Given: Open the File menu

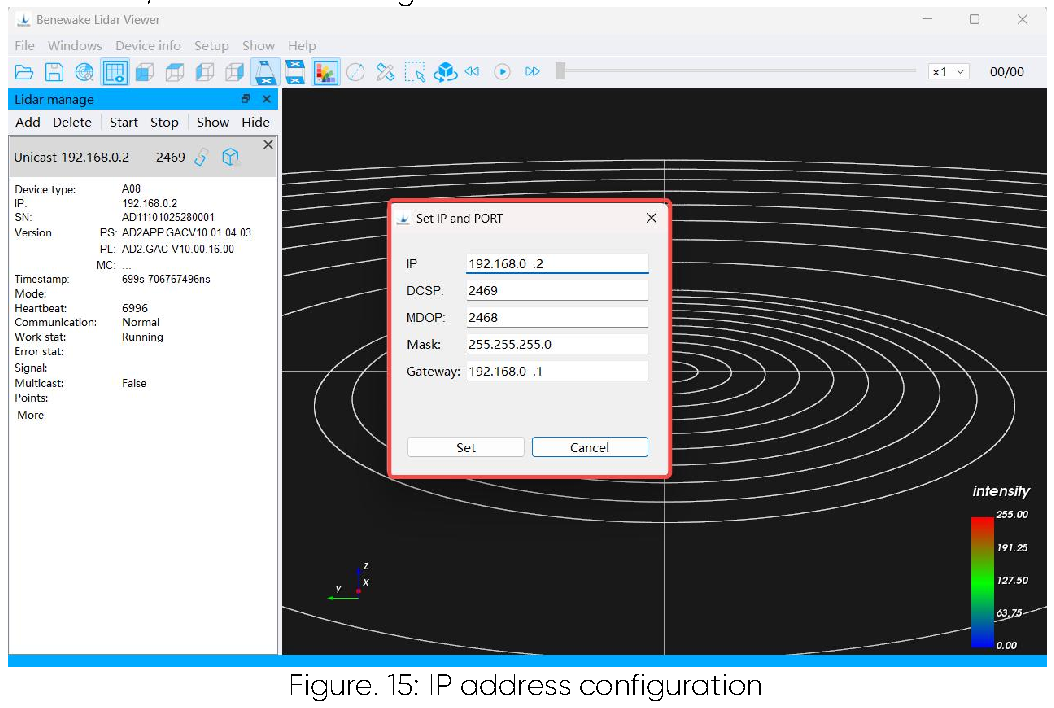Looking at the screenshot, I should [24, 46].
